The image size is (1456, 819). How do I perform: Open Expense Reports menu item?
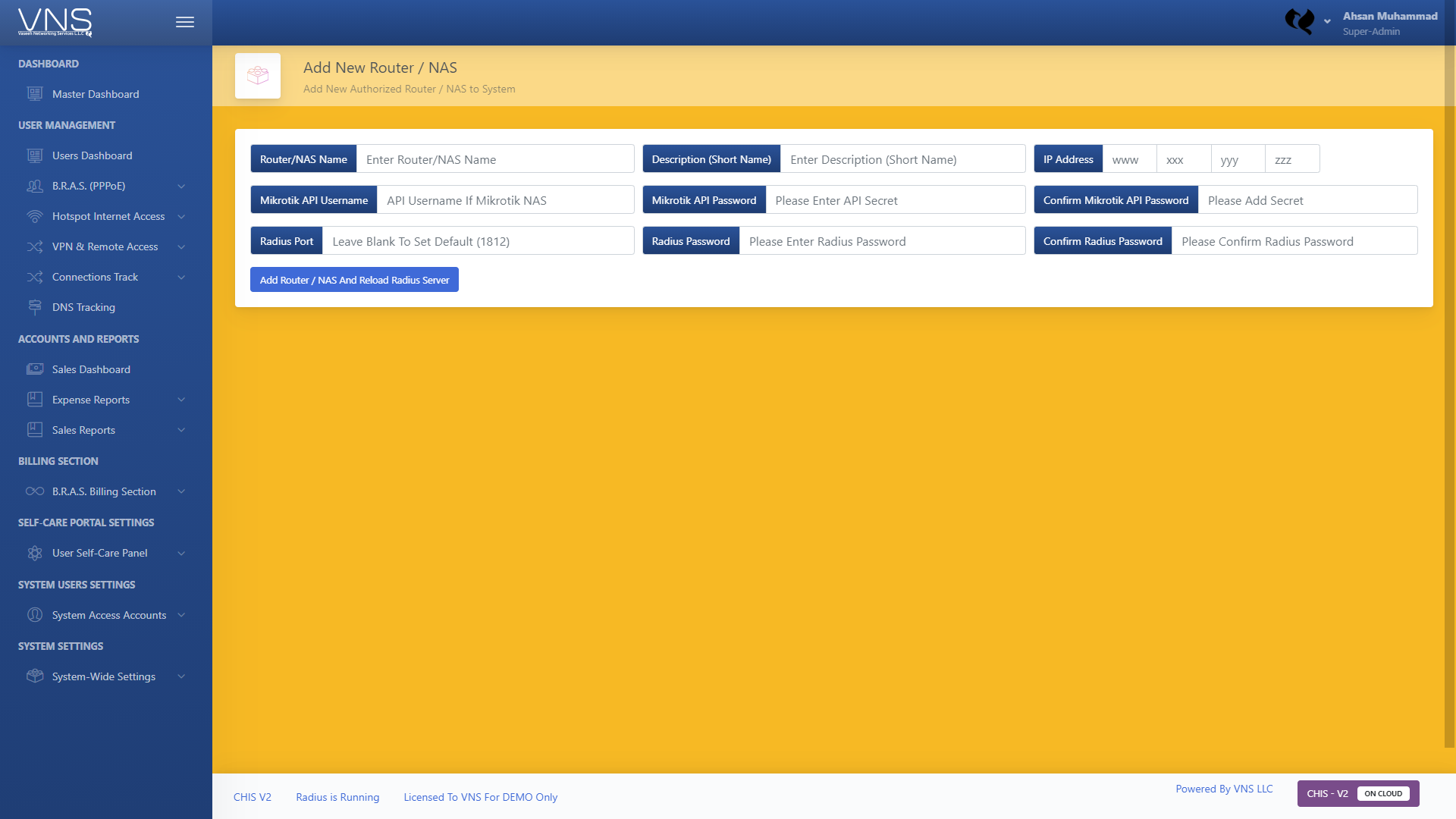pyautogui.click(x=90, y=400)
